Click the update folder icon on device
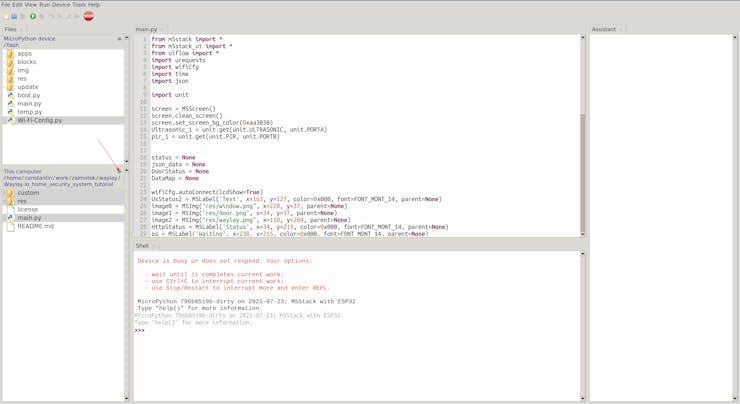This screenshot has height=404, width=740. (10, 87)
